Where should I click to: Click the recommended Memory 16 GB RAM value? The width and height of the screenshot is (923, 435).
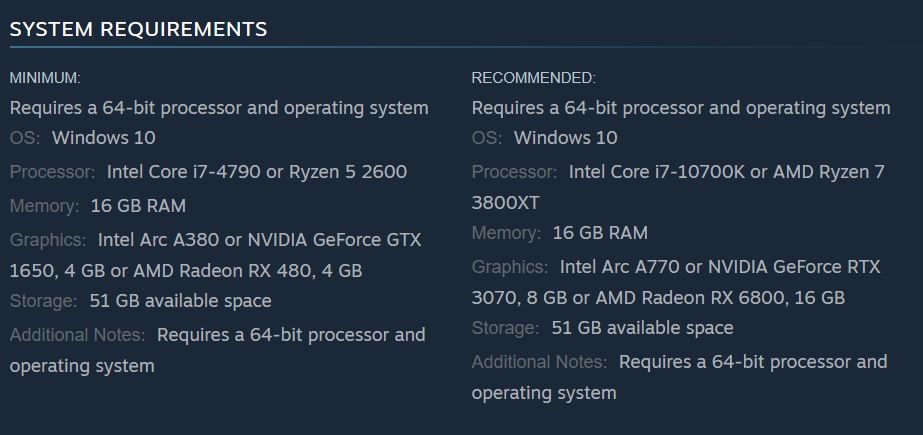point(600,233)
